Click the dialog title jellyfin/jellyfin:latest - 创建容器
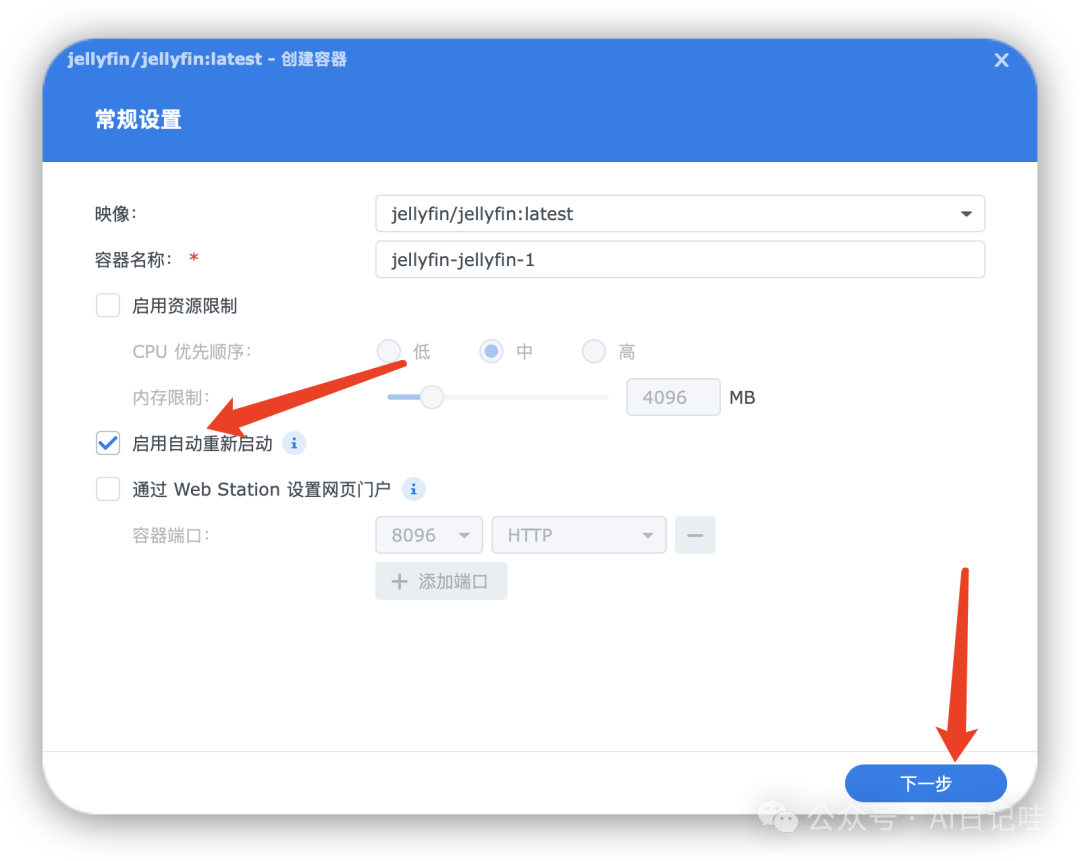The image size is (1080, 861). pyautogui.click(x=207, y=59)
